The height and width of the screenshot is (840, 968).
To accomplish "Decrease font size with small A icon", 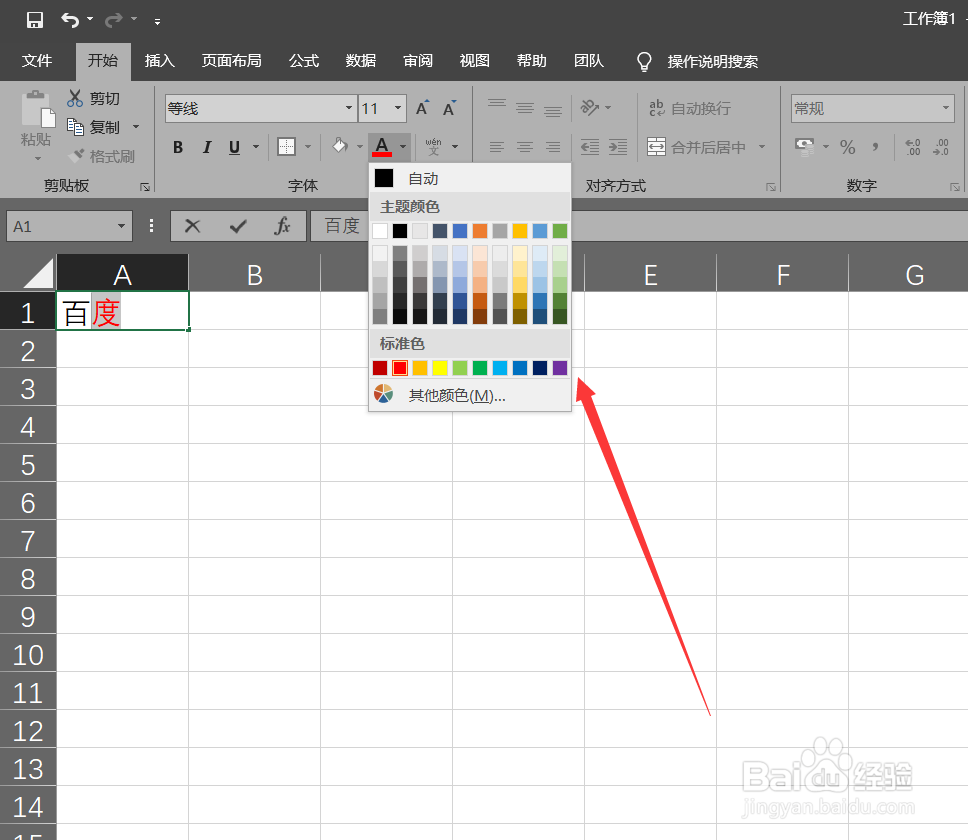I will (x=449, y=108).
